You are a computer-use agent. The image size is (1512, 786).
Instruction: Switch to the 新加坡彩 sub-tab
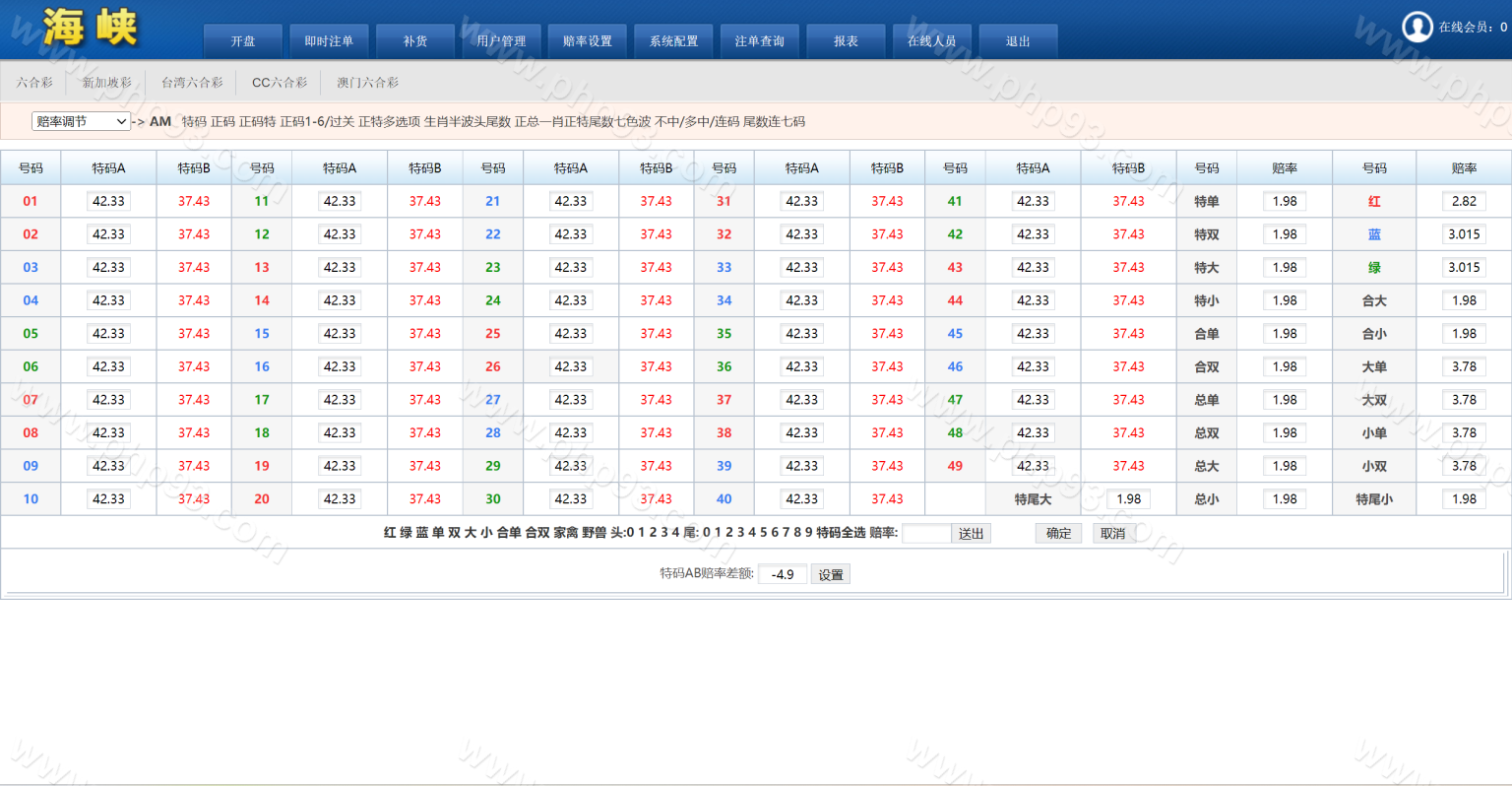tap(106, 83)
